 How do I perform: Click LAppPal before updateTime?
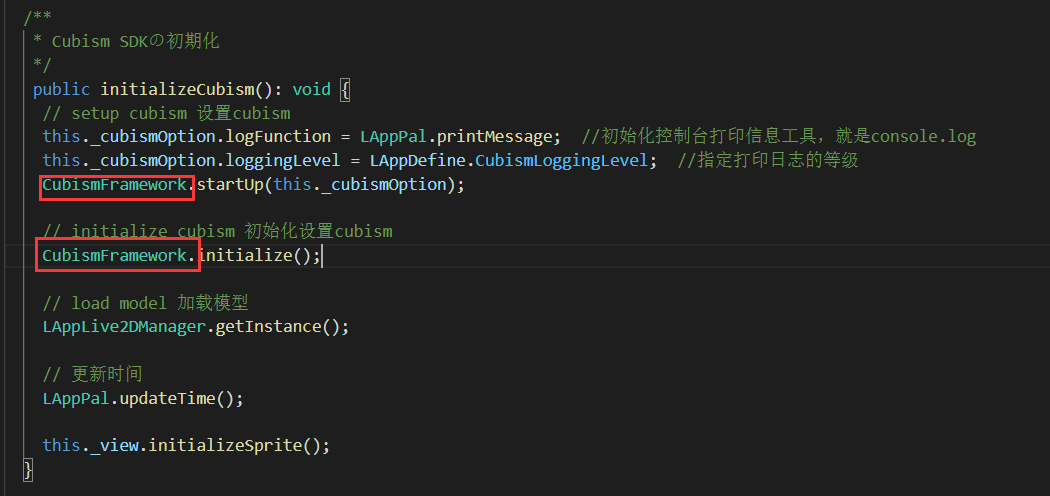click(76, 398)
